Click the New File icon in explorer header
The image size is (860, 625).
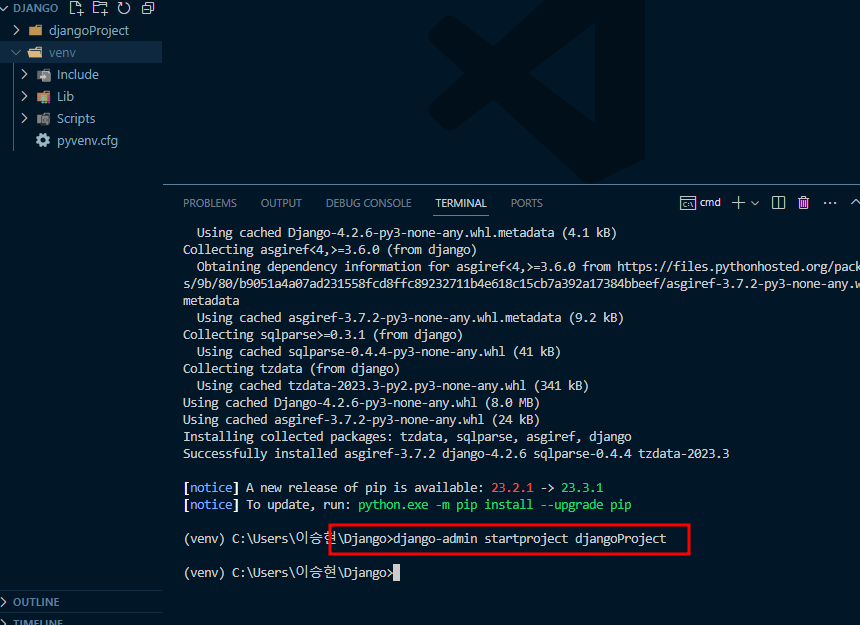coord(76,8)
